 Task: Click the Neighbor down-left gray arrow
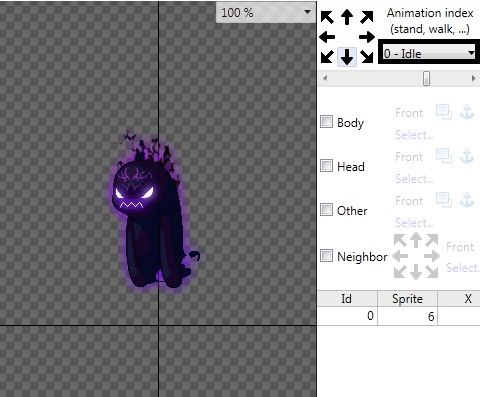click(400, 272)
